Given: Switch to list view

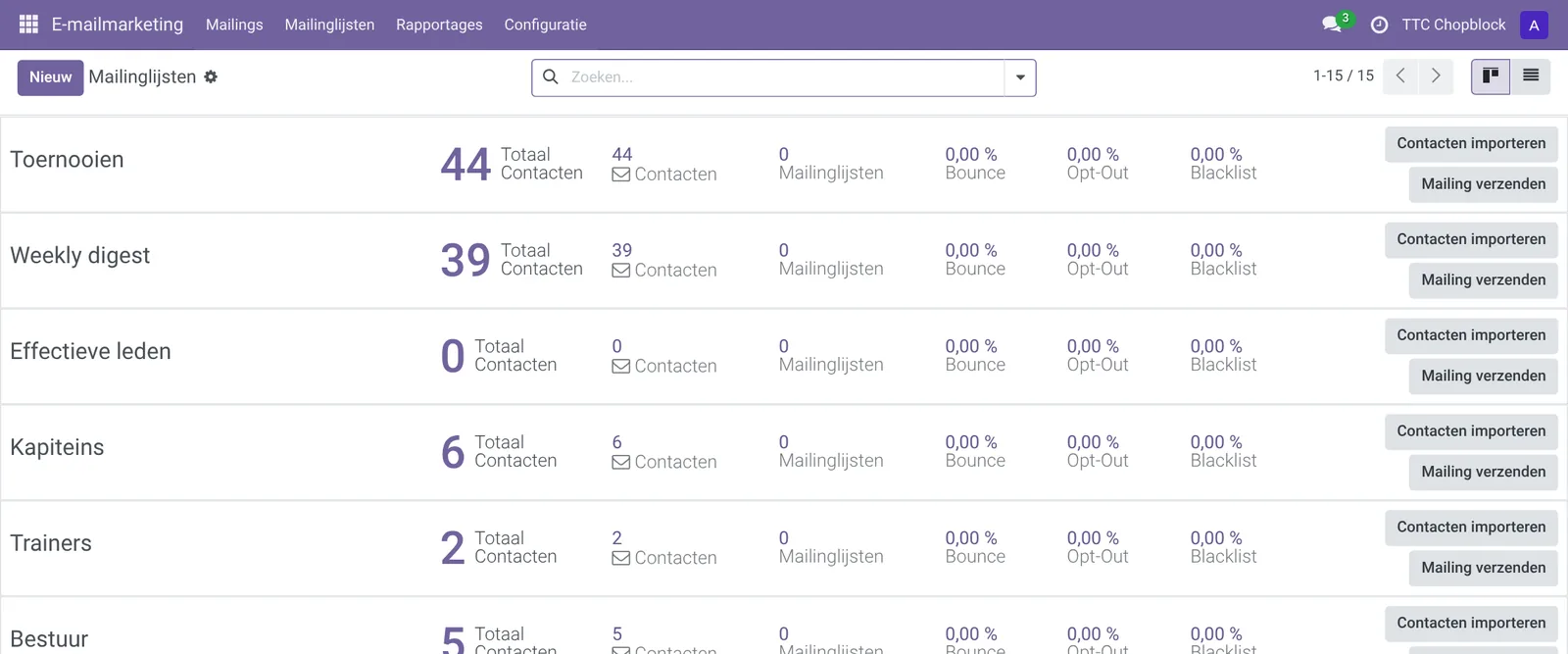Looking at the screenshot, I should [1531, 76].
